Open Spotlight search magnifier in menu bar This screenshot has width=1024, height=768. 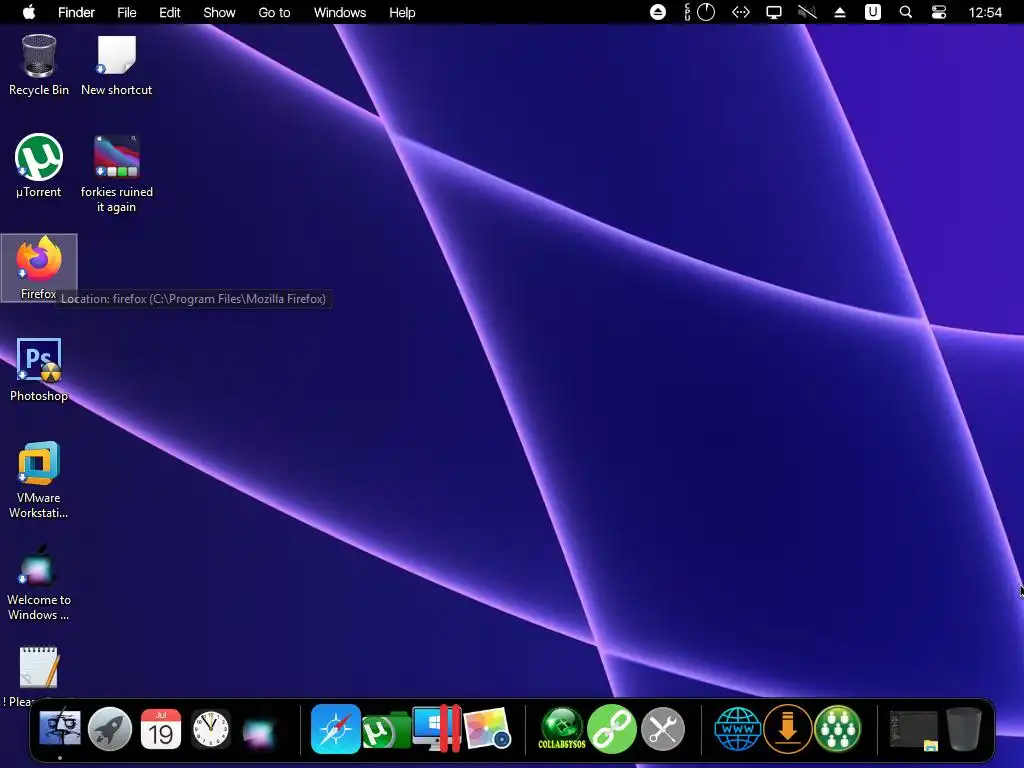906,12
